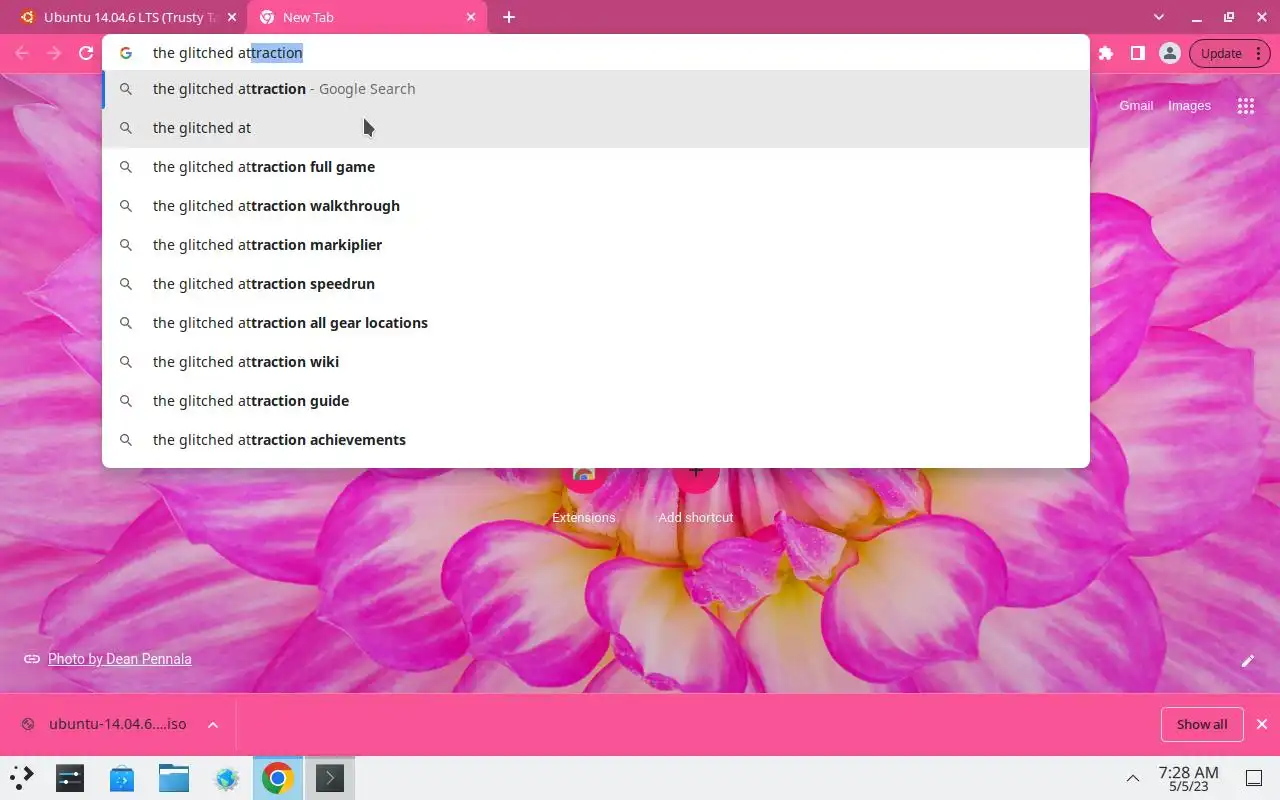The image size is (1280, 800).
Task: Click the Chrome icon in taskbar
Action: click(278, 777)
